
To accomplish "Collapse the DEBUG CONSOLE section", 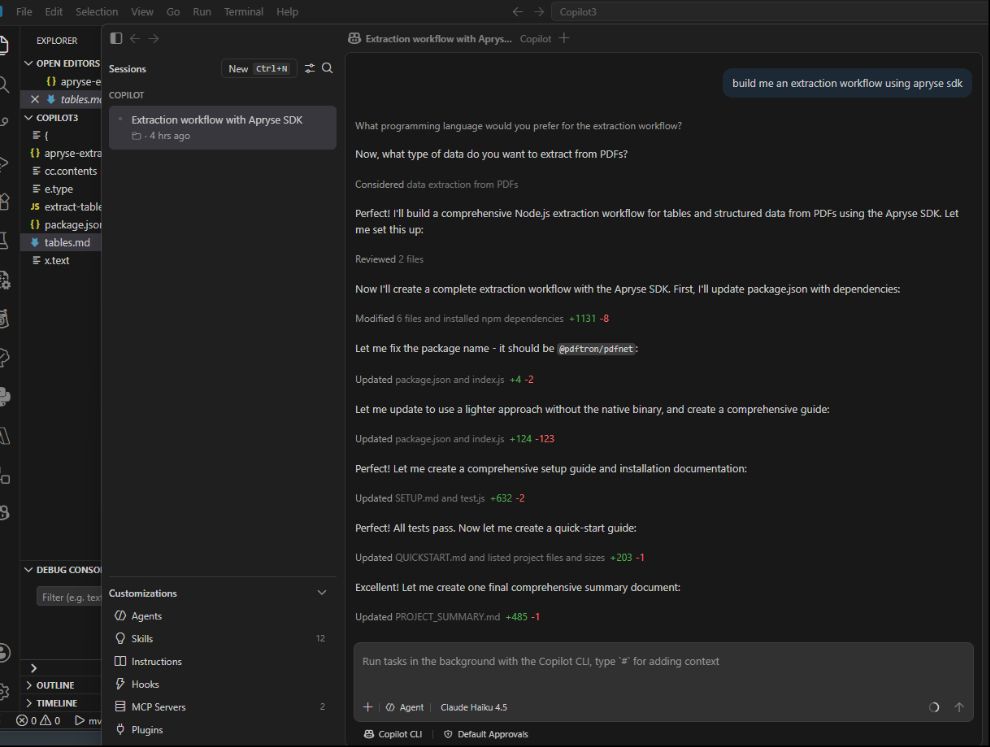I will pyautogui.click(x=61, y=570).
